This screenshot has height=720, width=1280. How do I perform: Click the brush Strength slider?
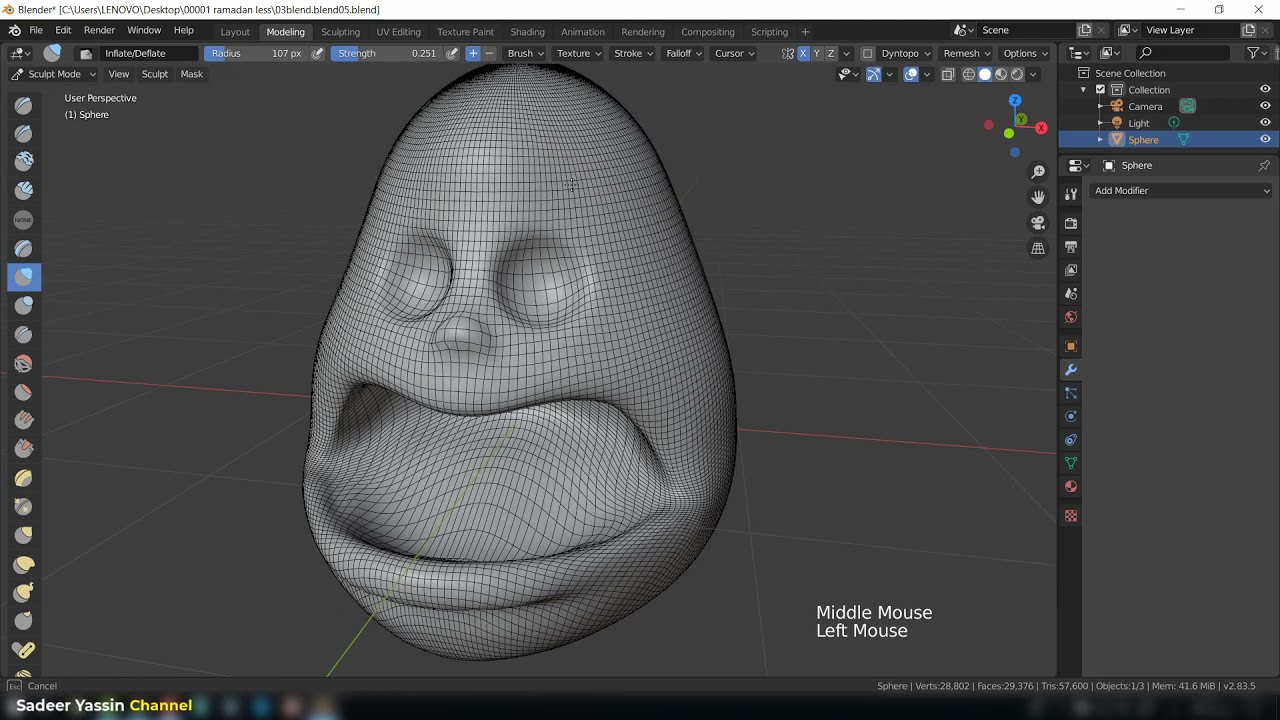pyautogui.click(x=387, y=54)
